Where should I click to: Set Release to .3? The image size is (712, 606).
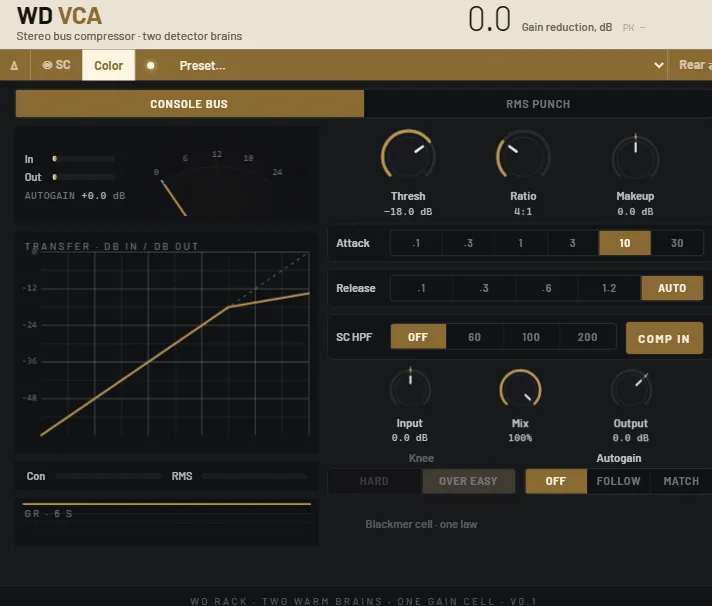pyautogui.click(x=484, y=288)
